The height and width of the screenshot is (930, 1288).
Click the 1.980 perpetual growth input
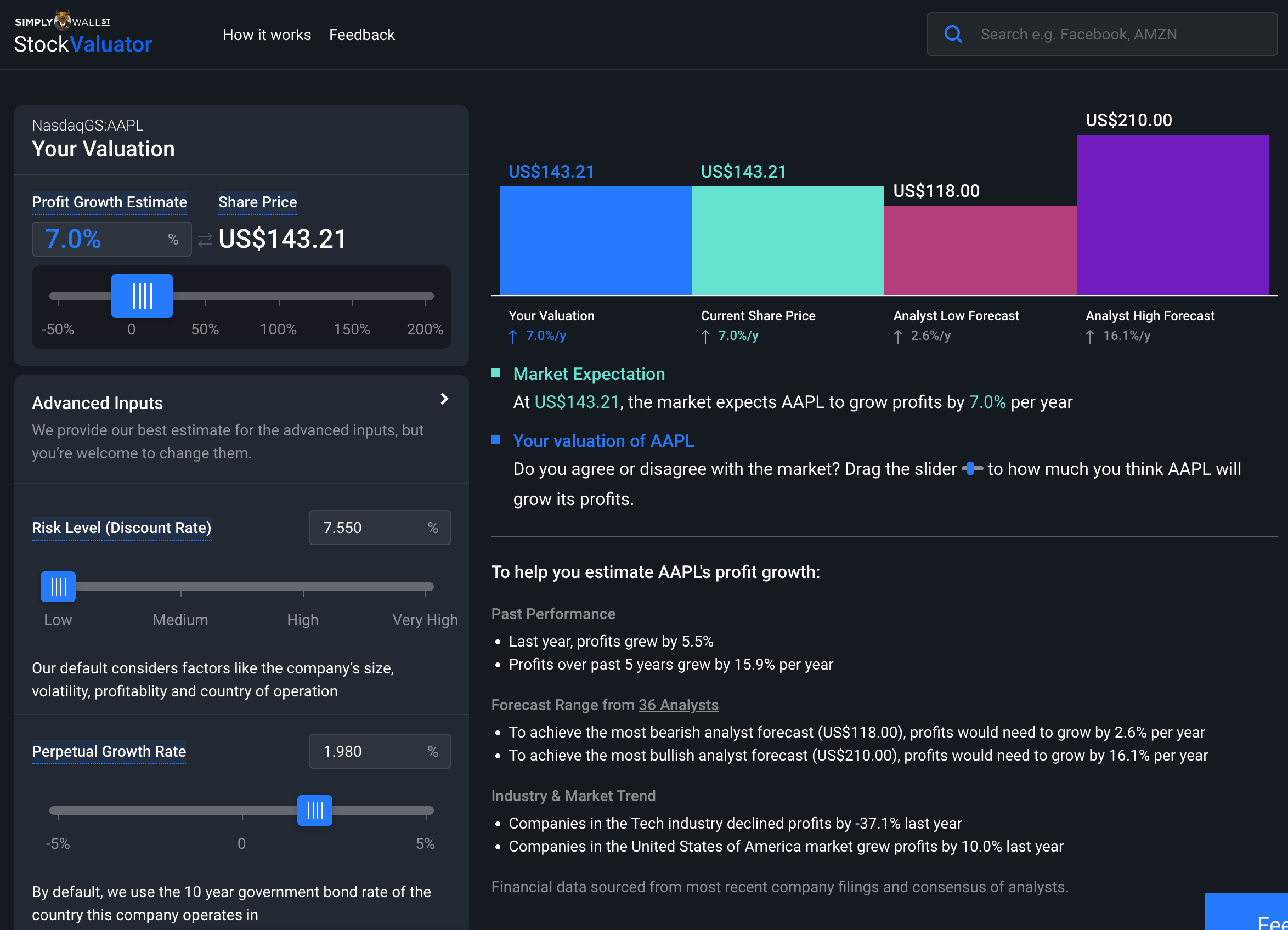click(x=380, y=751)
